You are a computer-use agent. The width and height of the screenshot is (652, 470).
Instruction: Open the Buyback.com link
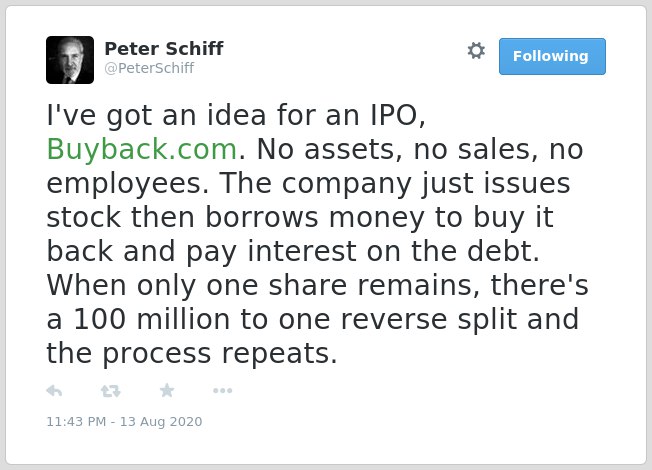tap(142, 149)
